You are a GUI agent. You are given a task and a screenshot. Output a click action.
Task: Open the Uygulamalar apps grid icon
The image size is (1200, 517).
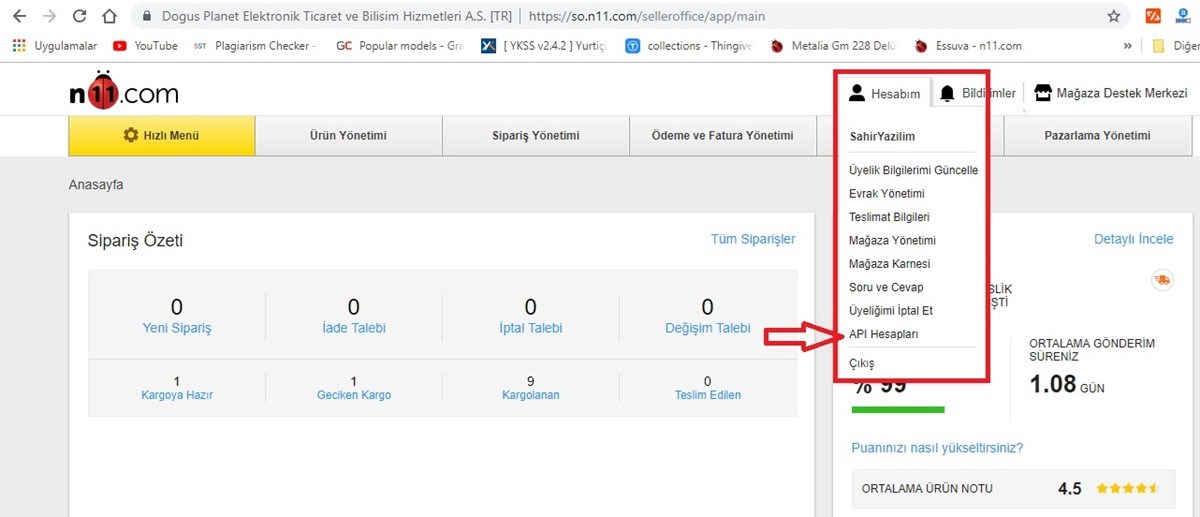(19, 45)
